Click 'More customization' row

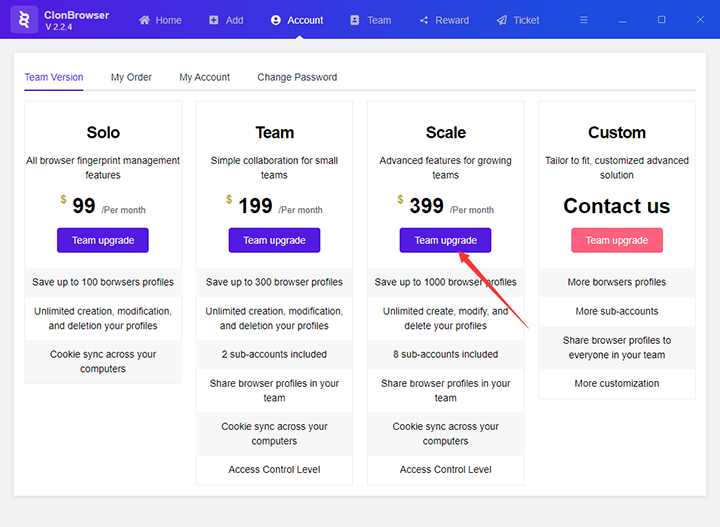click(617, 383)
